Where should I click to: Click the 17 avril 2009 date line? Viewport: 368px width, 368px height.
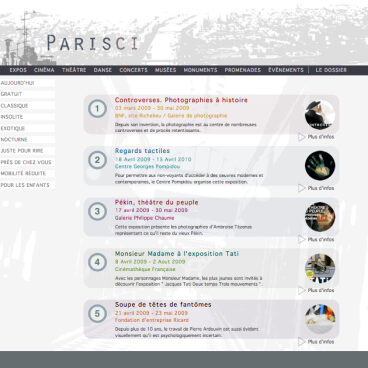(151, 210)
